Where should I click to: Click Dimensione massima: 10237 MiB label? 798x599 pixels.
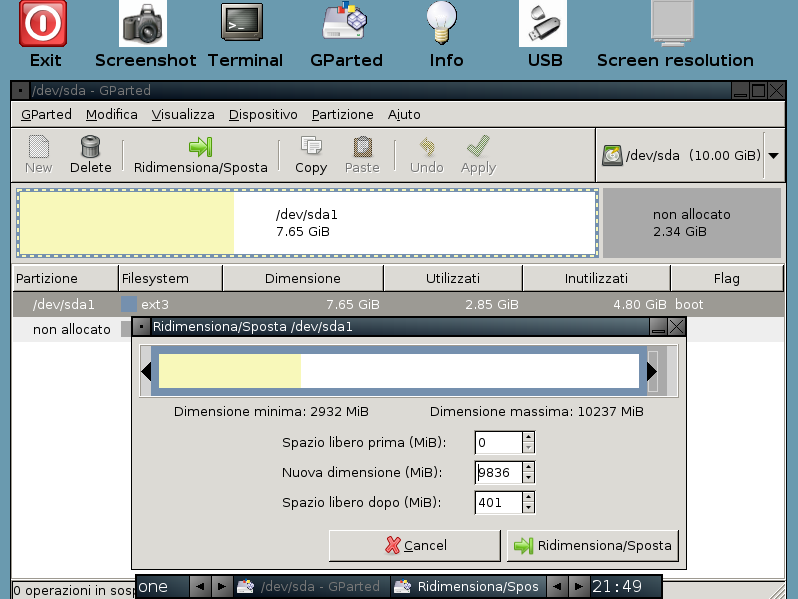pos(536,411)
